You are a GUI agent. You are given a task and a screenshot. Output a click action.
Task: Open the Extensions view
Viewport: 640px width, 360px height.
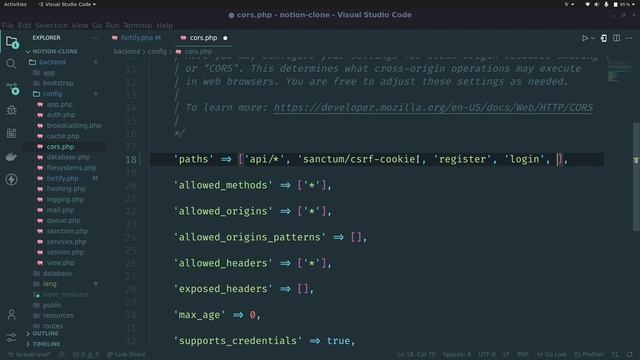(x=11, y=133)
